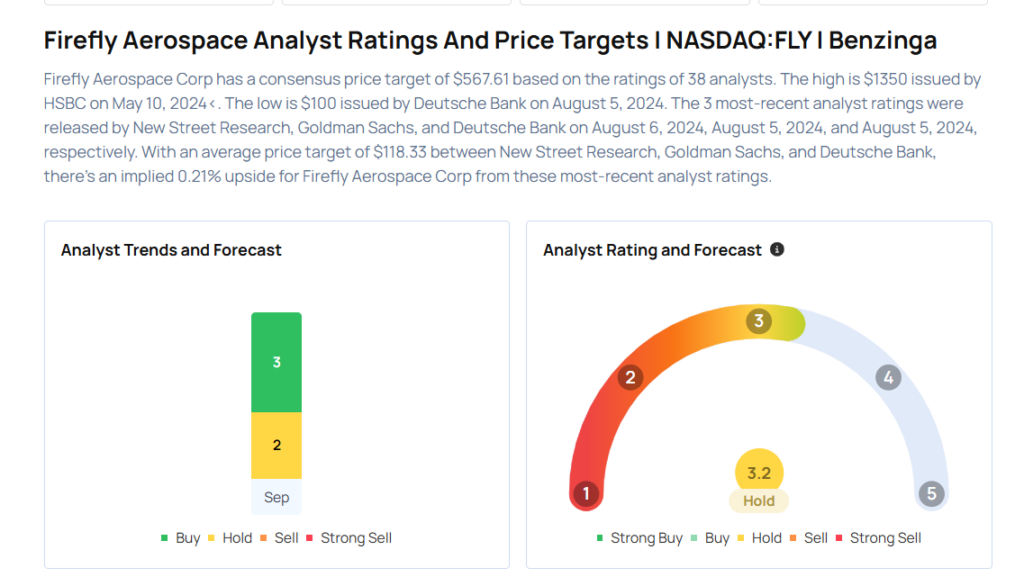Select the green bar segment showing 3
Image resolution: width=1024 pixels, height=586 pixels.
[x=276, y=362]
